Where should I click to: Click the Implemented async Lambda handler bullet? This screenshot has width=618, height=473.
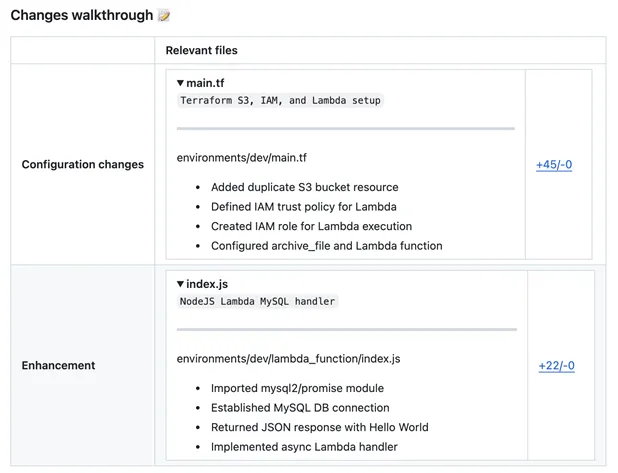[x=304, y=447]
